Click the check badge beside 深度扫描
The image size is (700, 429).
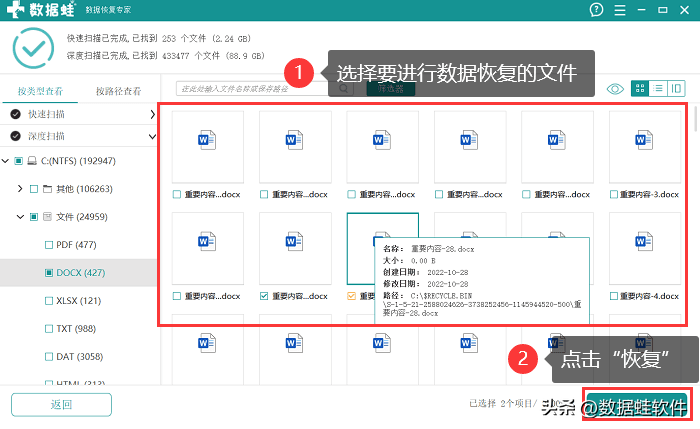point(16,136)
